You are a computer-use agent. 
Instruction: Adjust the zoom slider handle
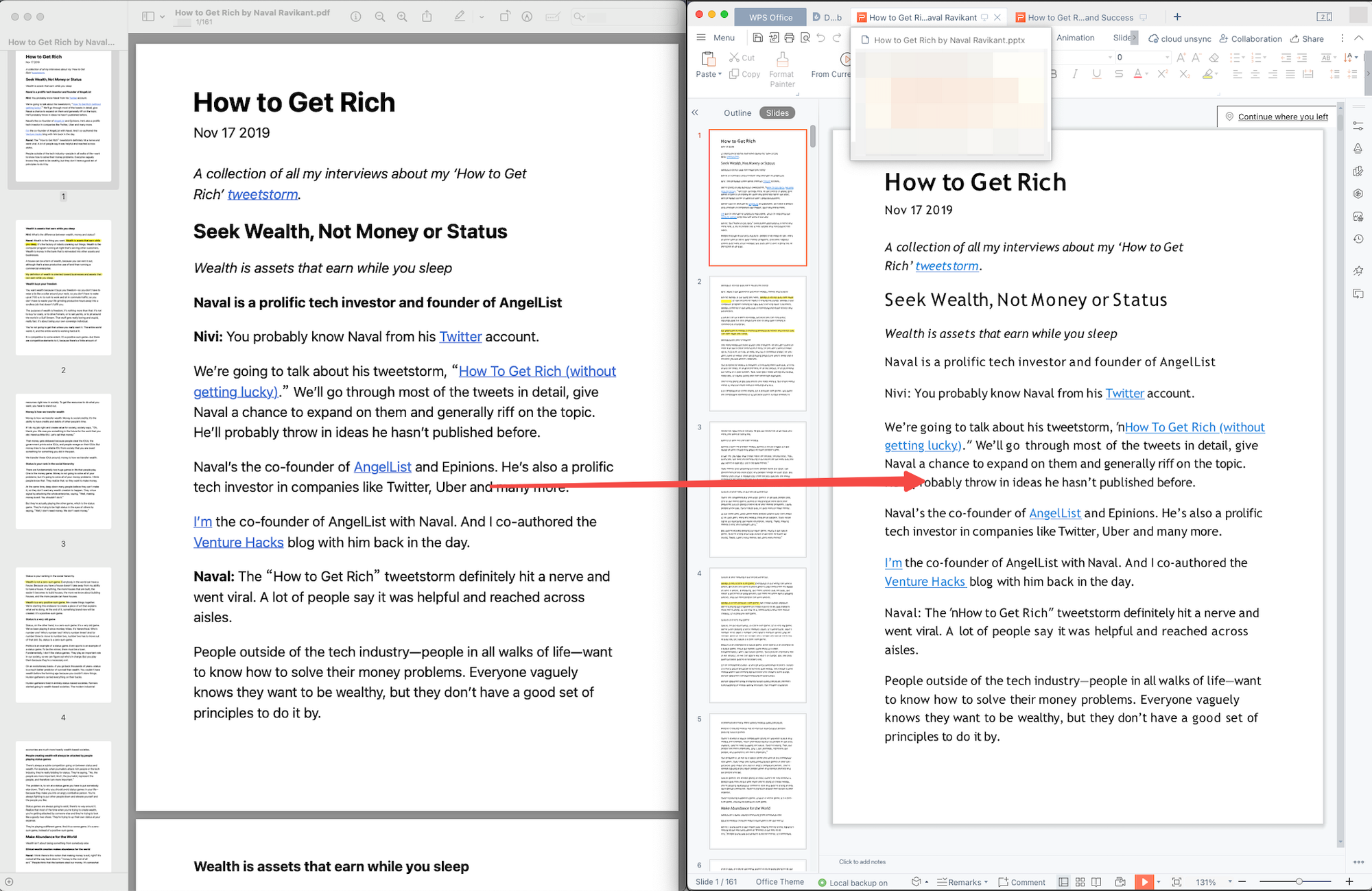[1299, 881]
